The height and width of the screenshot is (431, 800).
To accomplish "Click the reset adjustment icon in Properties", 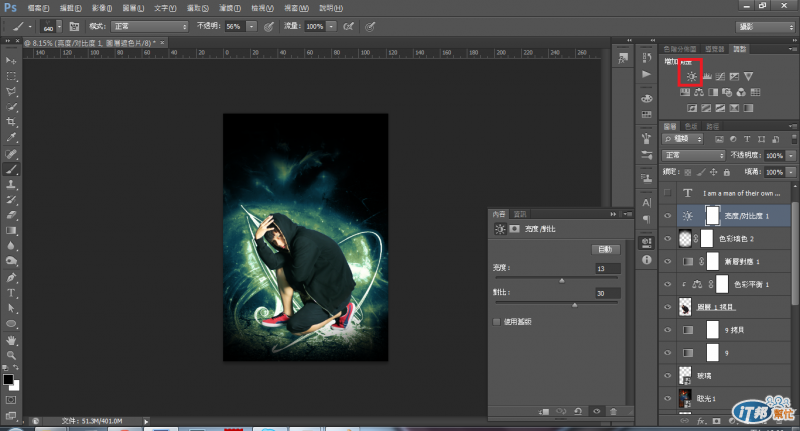I will 579,411.
